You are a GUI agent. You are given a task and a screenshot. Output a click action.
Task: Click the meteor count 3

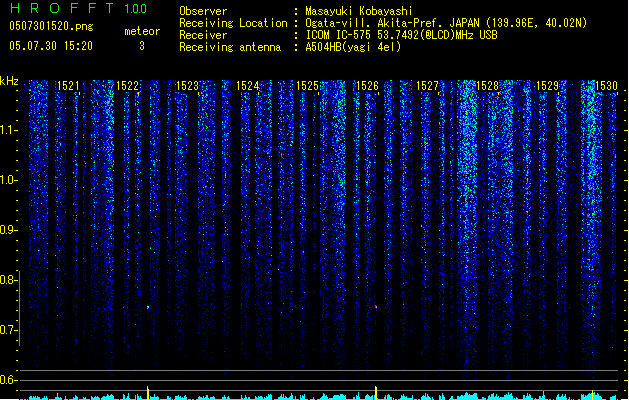(142, 46)
